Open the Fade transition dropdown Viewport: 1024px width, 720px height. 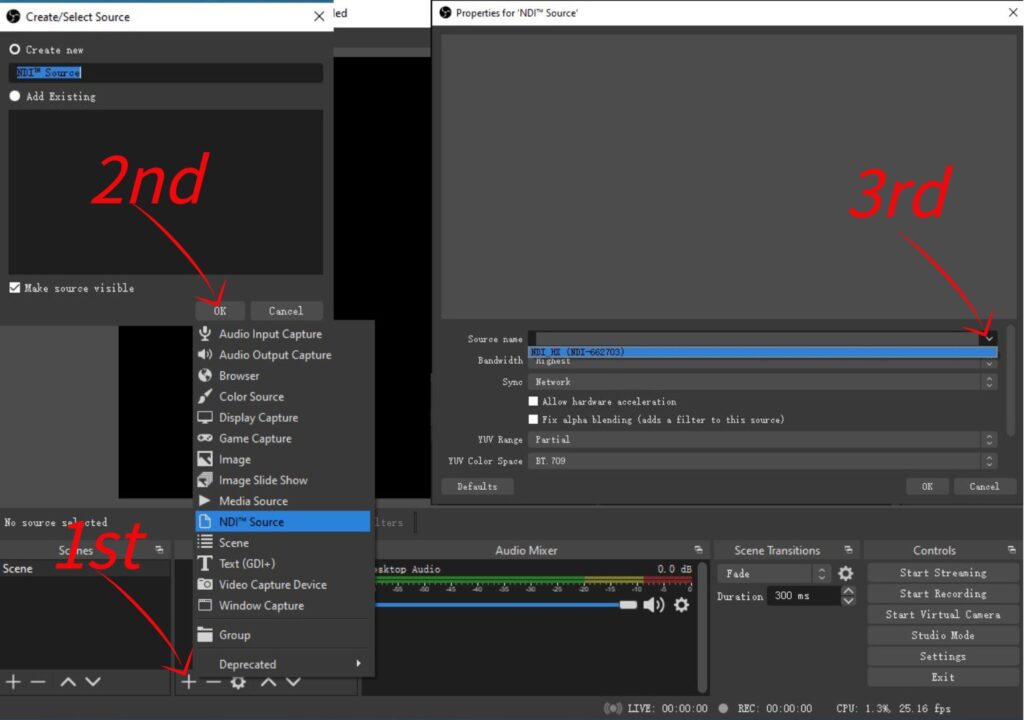pyautogui.click(x=774, y=574)
